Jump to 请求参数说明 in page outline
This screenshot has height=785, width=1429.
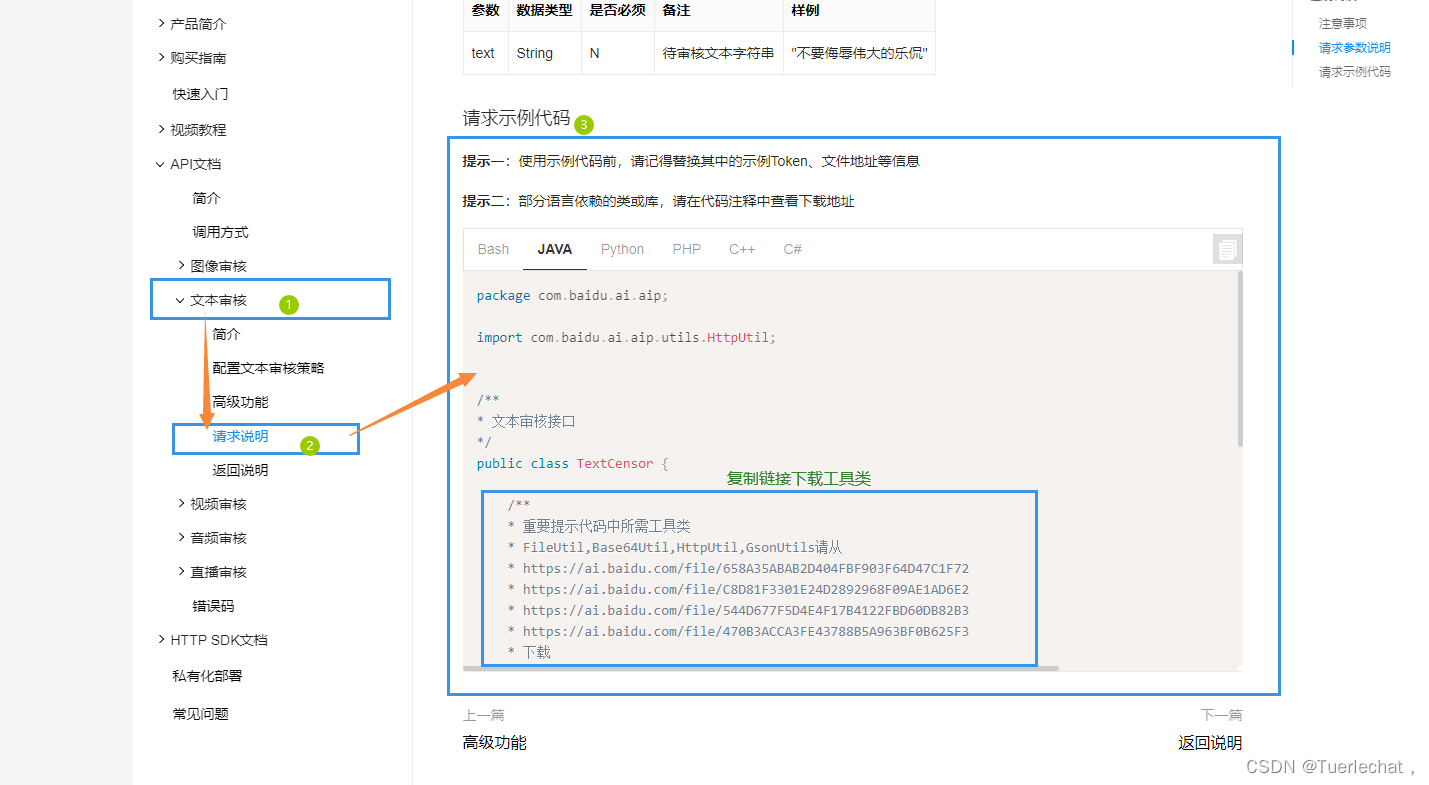pyautogui.click(x=1355, y=47)
